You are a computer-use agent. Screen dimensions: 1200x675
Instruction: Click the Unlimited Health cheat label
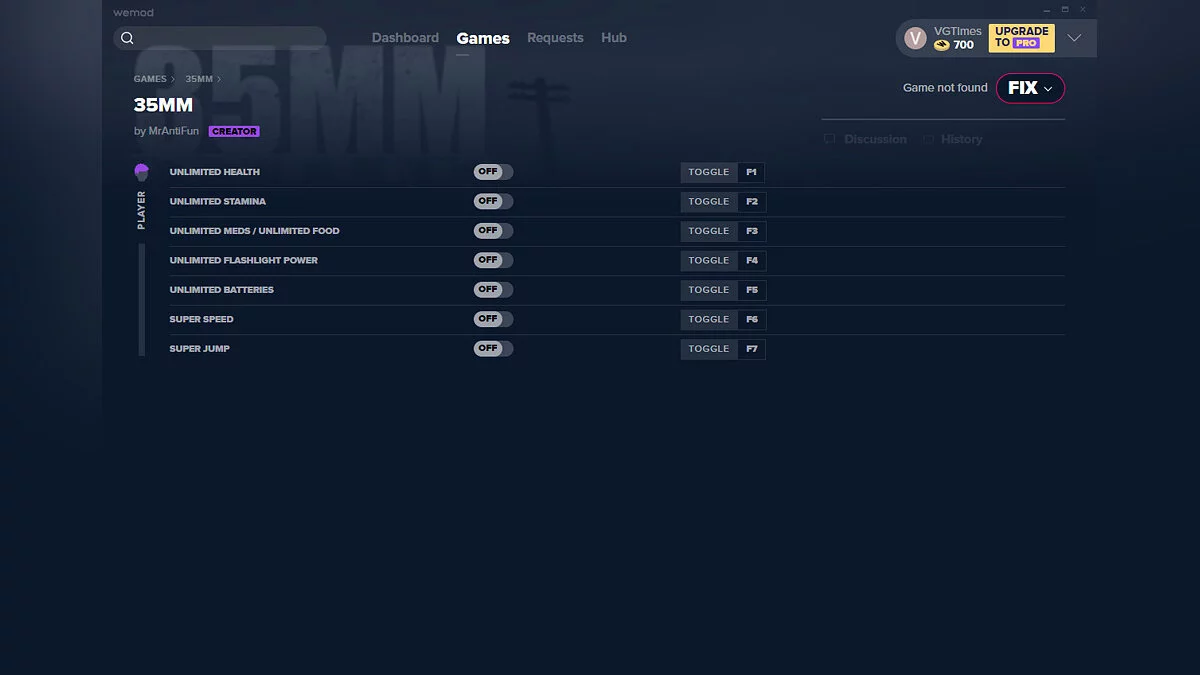point(215,172)
